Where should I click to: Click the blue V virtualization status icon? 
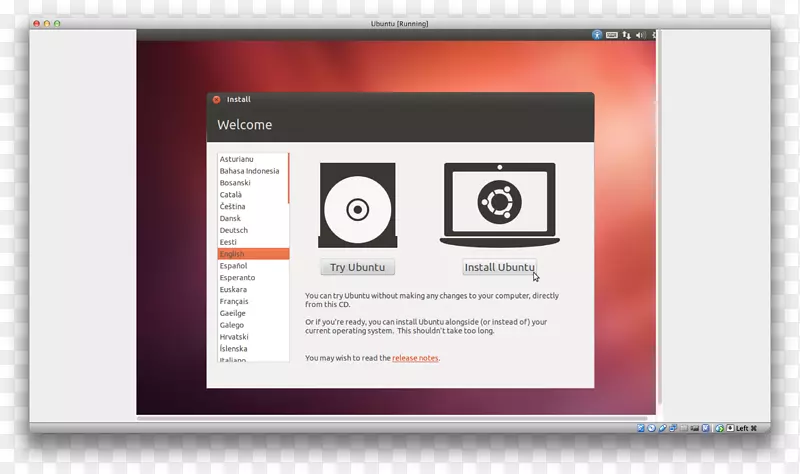[x=705, y=428]
